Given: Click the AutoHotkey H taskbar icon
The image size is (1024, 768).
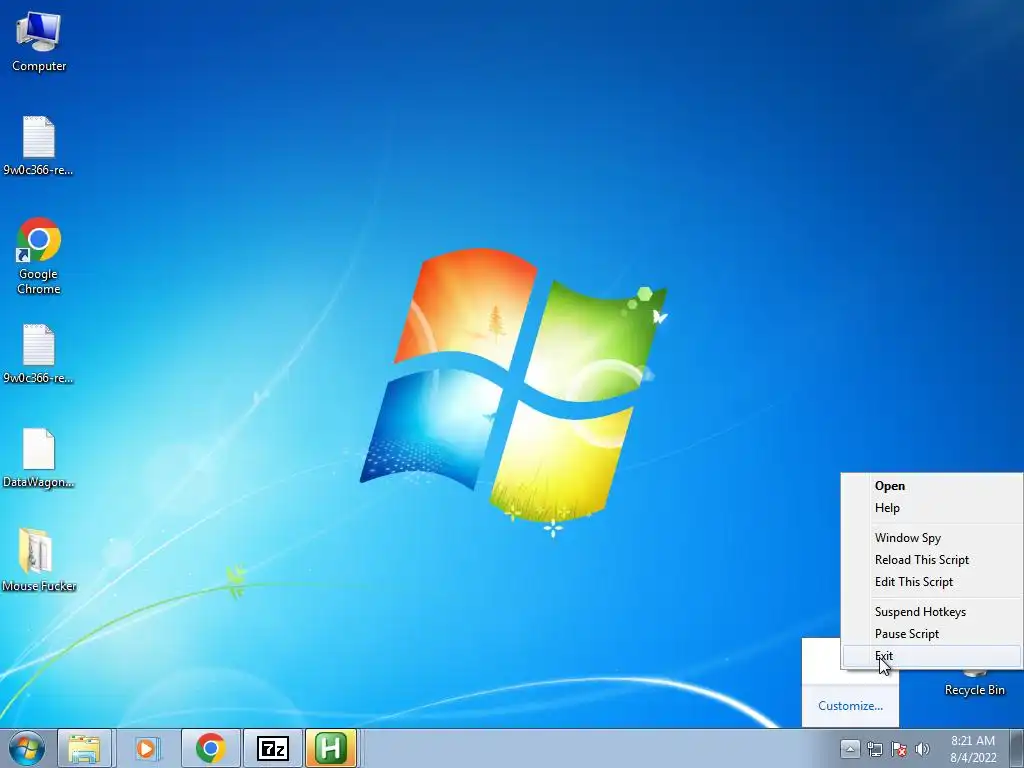Looking at the screenshot, I should [x=331, y=748].
